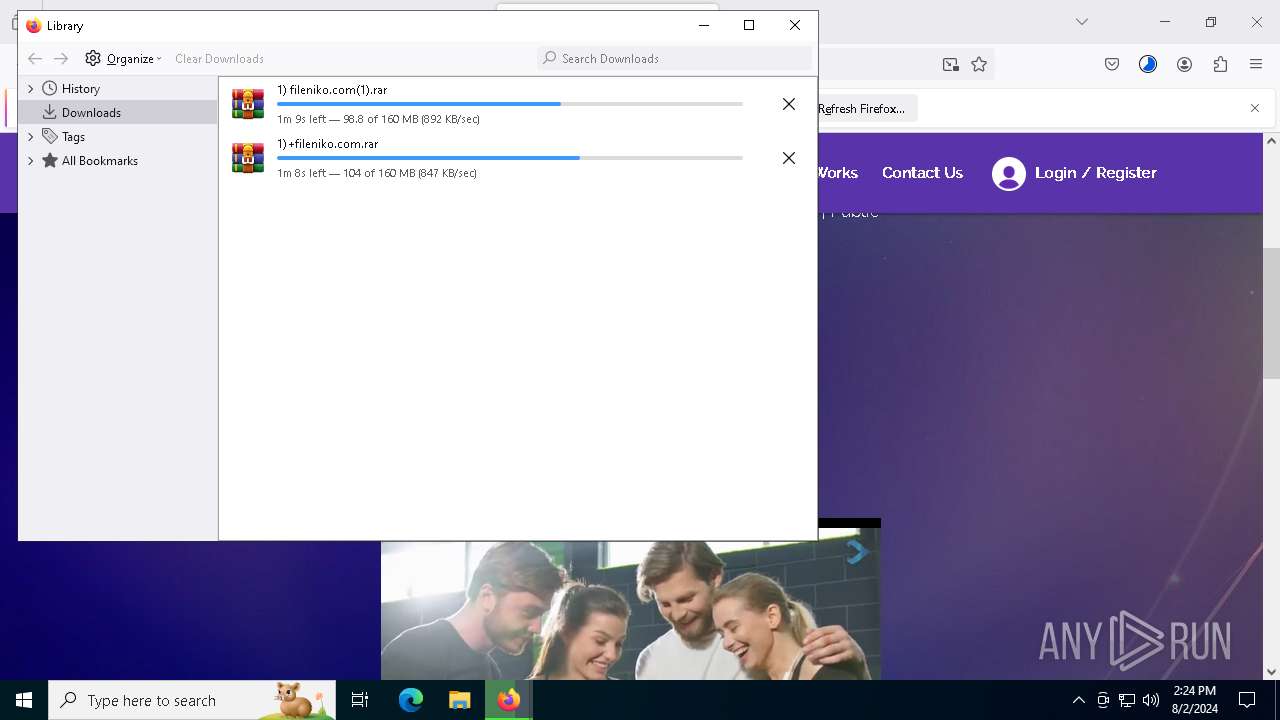
Task: Click the taskbar search box
Action: tap(192, 700)
